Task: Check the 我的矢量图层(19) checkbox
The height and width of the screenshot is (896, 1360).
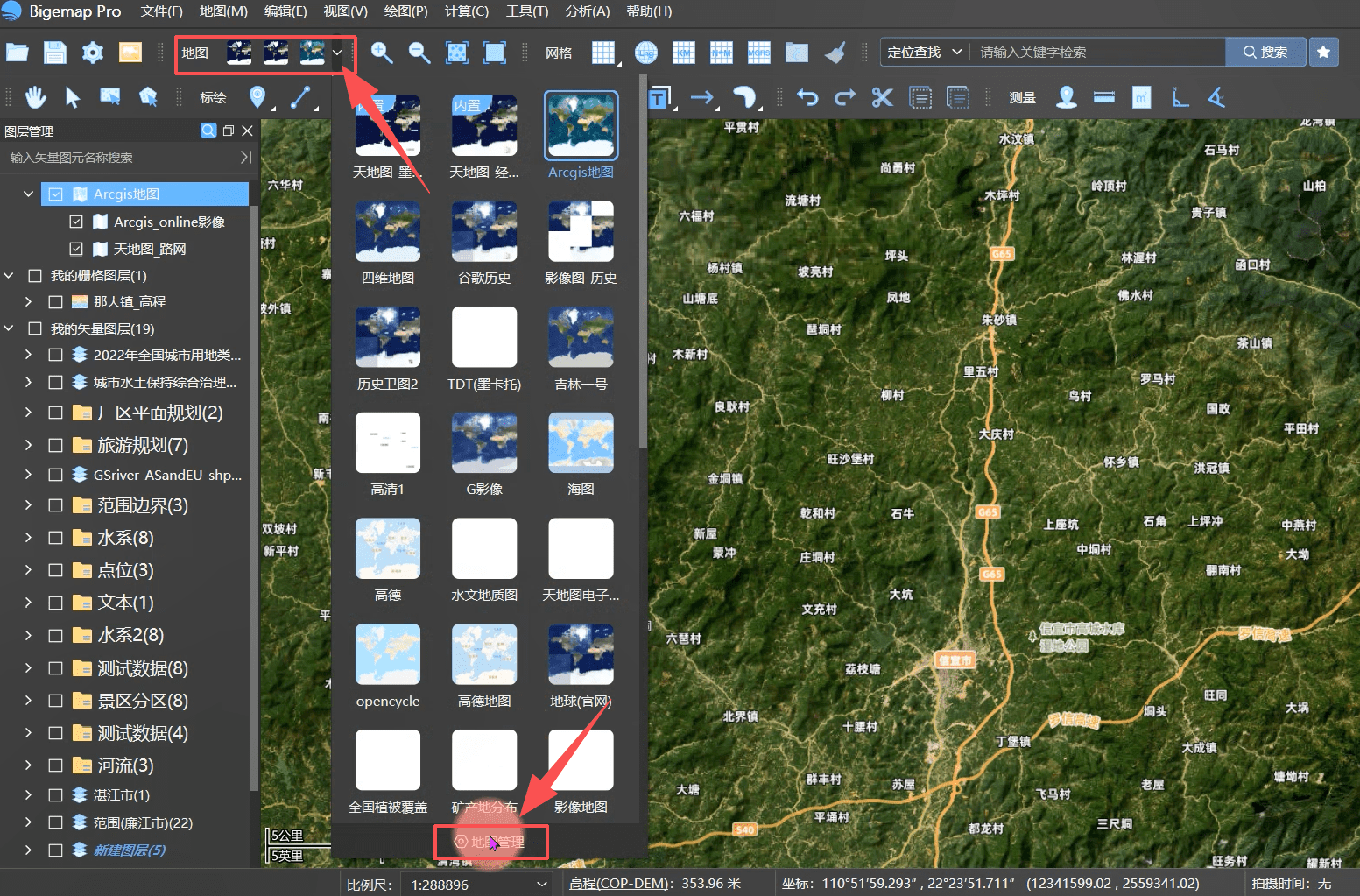Action: (x=35, y=329)
